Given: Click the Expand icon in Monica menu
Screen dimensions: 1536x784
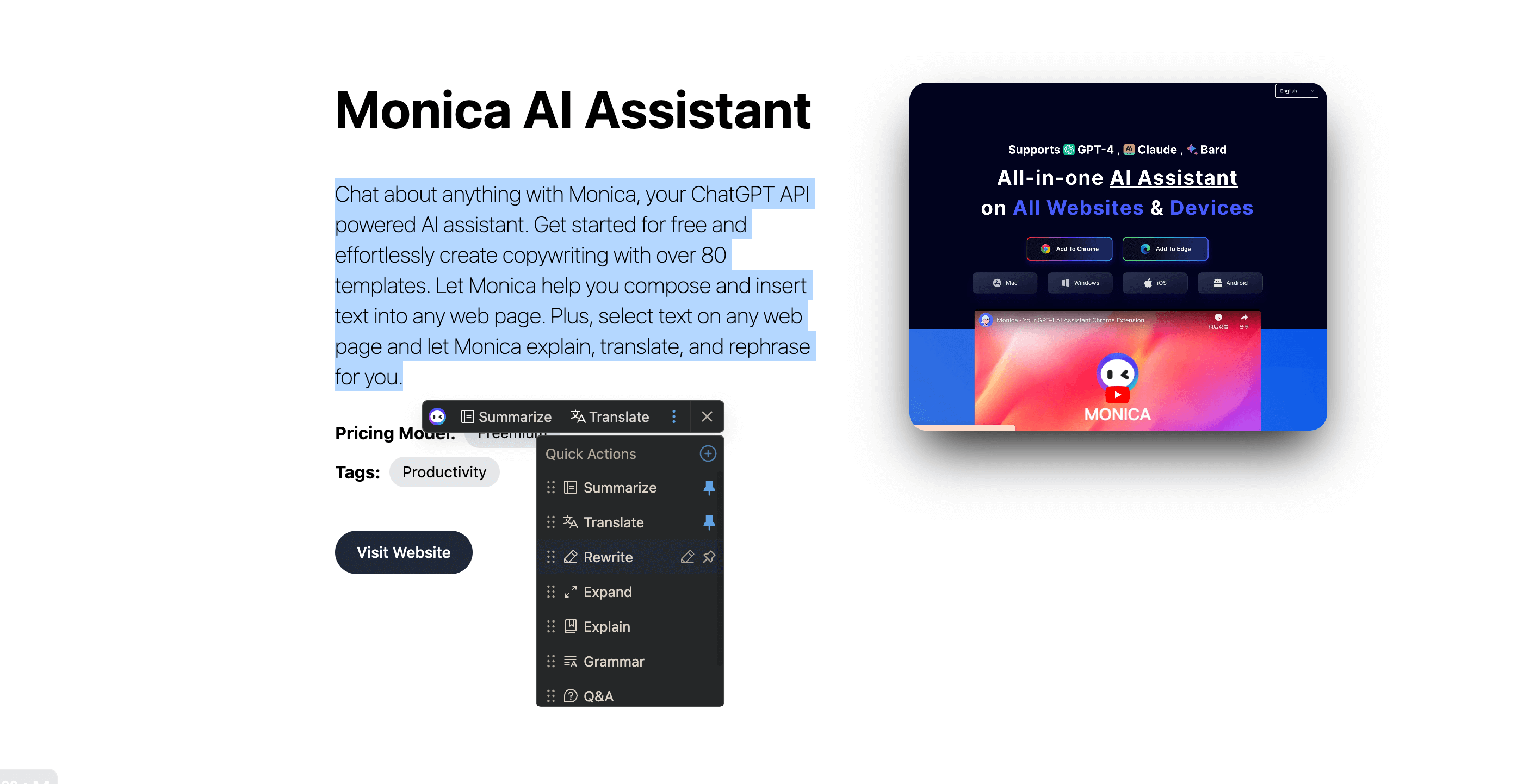Looking at the screenshot, I should pos(571,591).
